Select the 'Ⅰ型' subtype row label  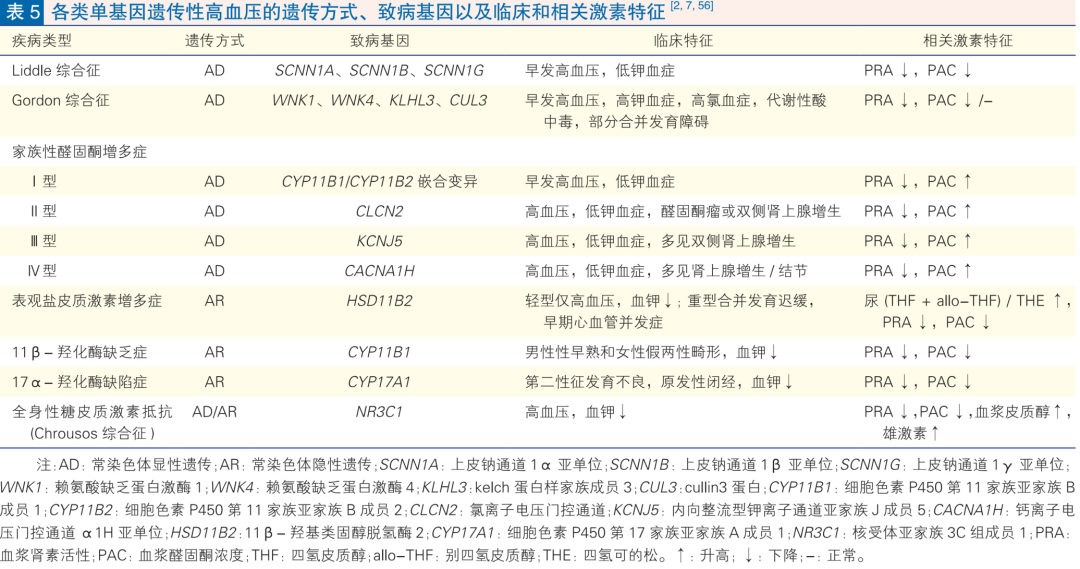[44, 182]
